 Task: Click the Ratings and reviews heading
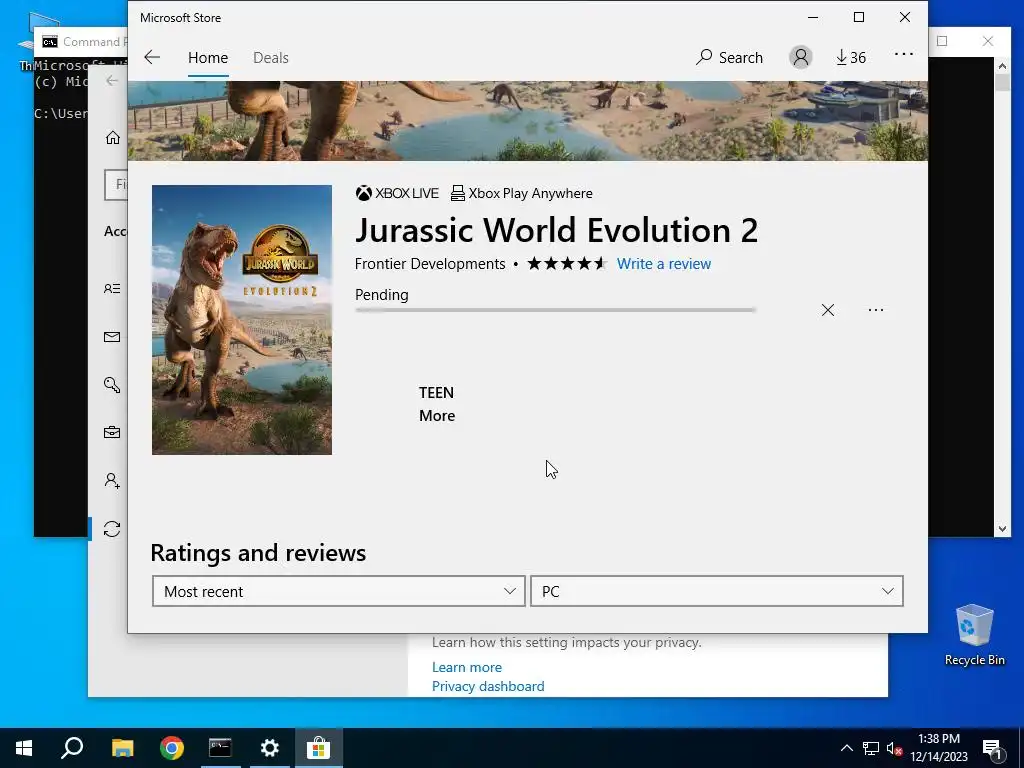[x=258, y=553]
